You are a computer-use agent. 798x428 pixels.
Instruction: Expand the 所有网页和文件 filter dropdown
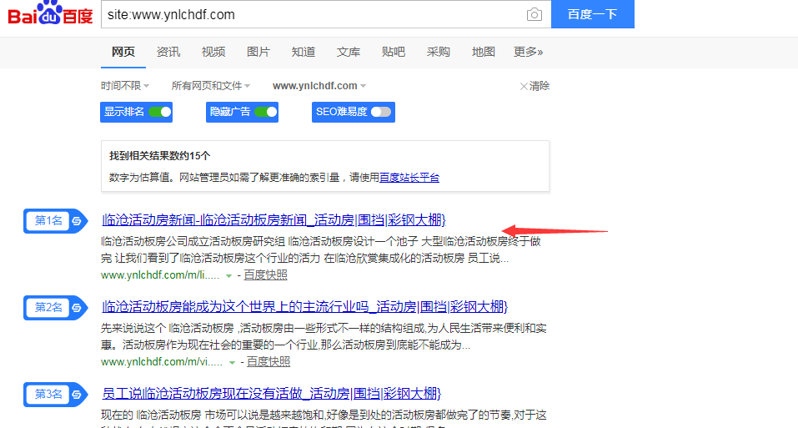pos(211,85)
